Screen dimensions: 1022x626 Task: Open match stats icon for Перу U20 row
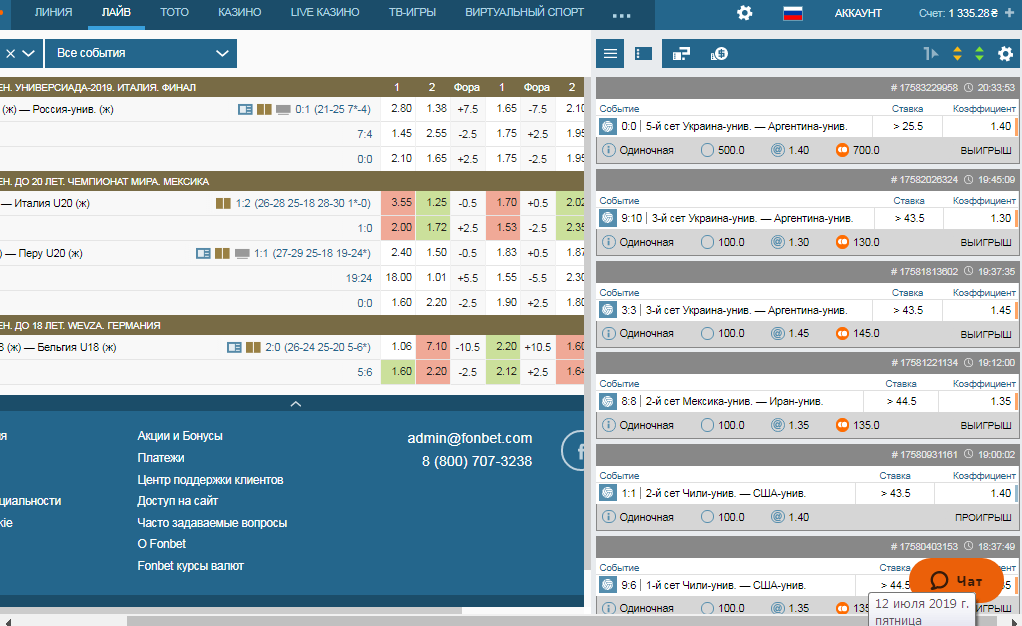203,253
